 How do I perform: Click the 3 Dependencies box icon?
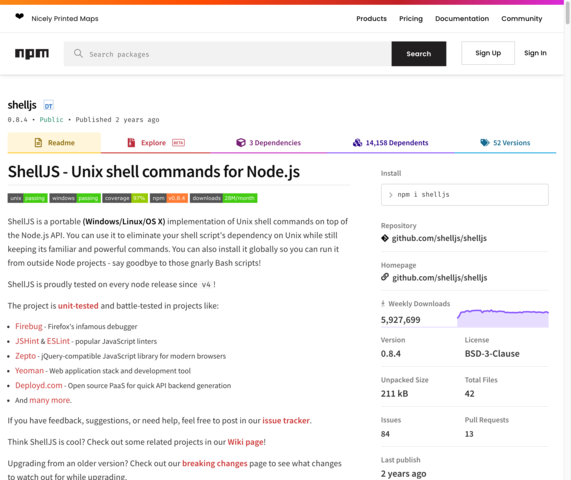(x=241, y=142)
